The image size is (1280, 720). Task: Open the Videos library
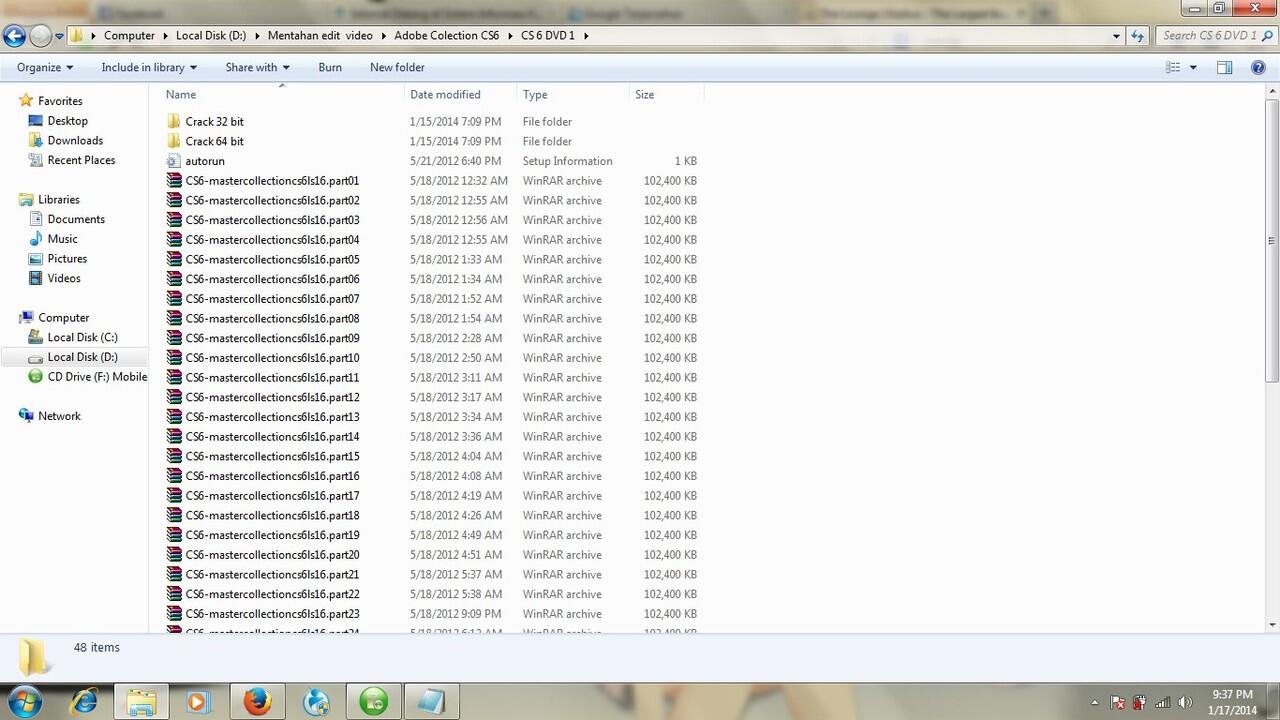click(64, 278)
